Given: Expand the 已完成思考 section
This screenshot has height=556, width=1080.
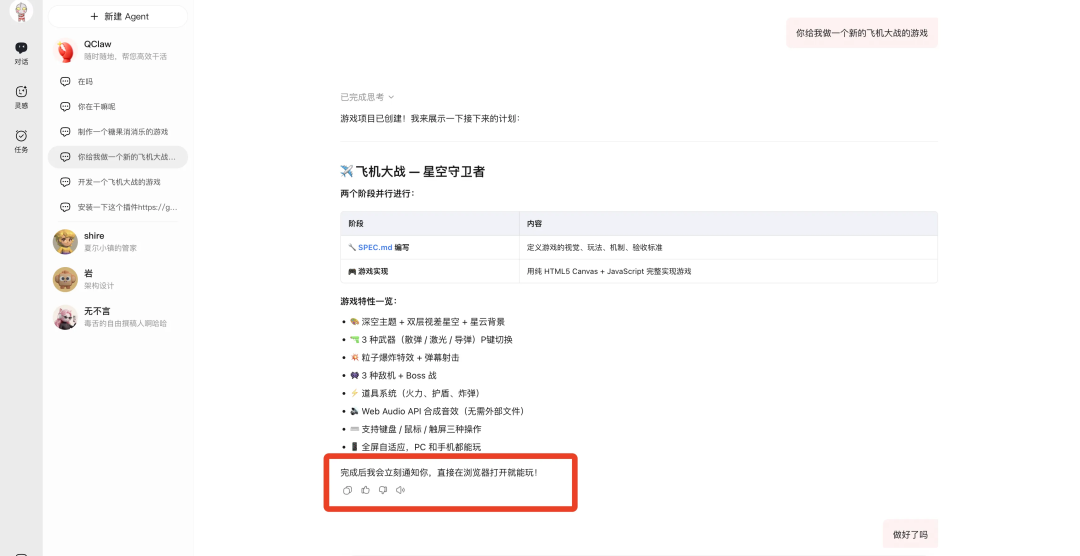Looking at the screenshot, I should [366, 97].
